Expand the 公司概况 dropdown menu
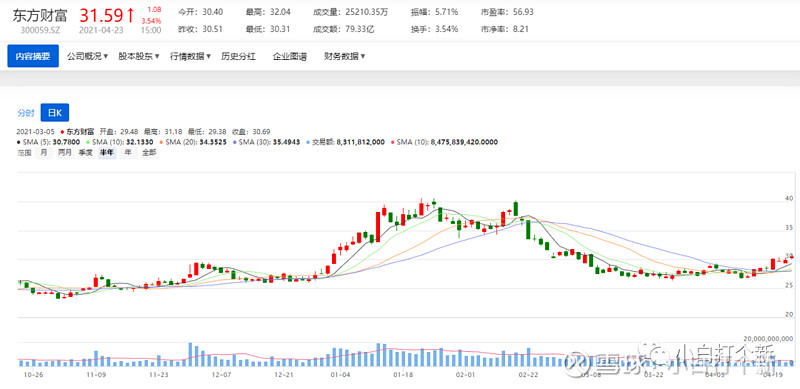800x389 pixels. coord(87,56)
